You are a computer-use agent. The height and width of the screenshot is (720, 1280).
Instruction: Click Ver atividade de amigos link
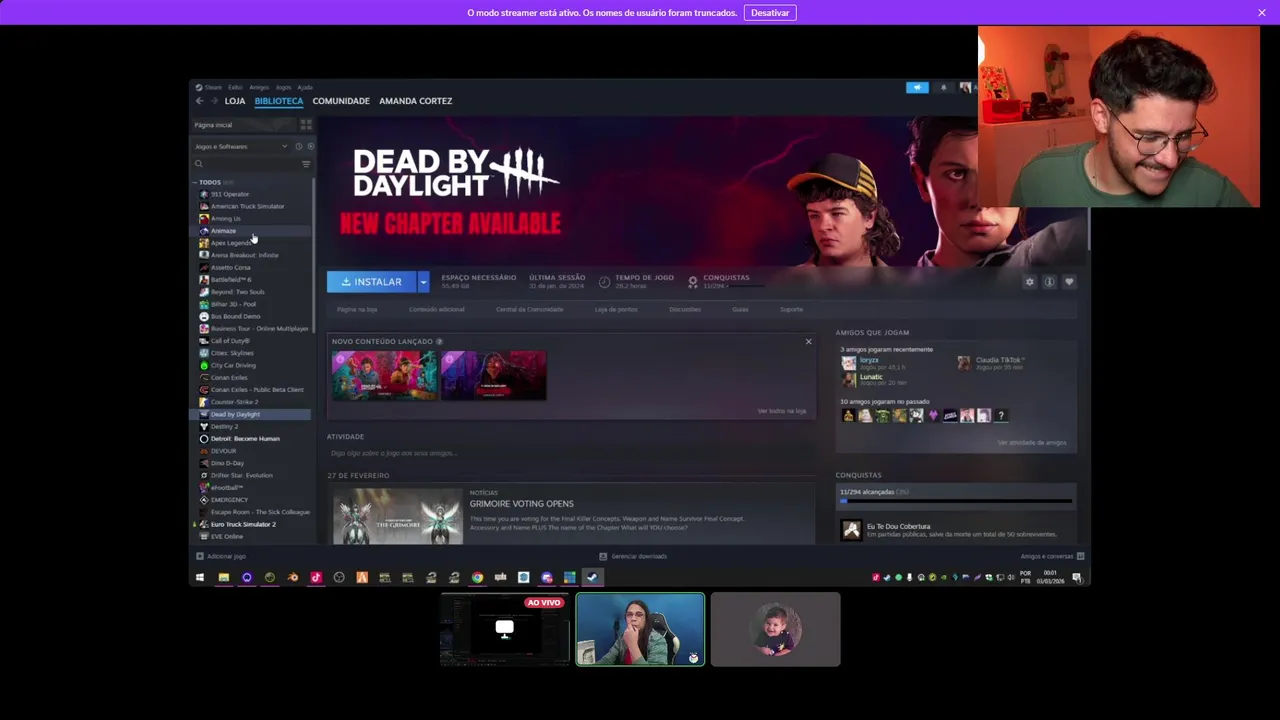point(1032,442)
